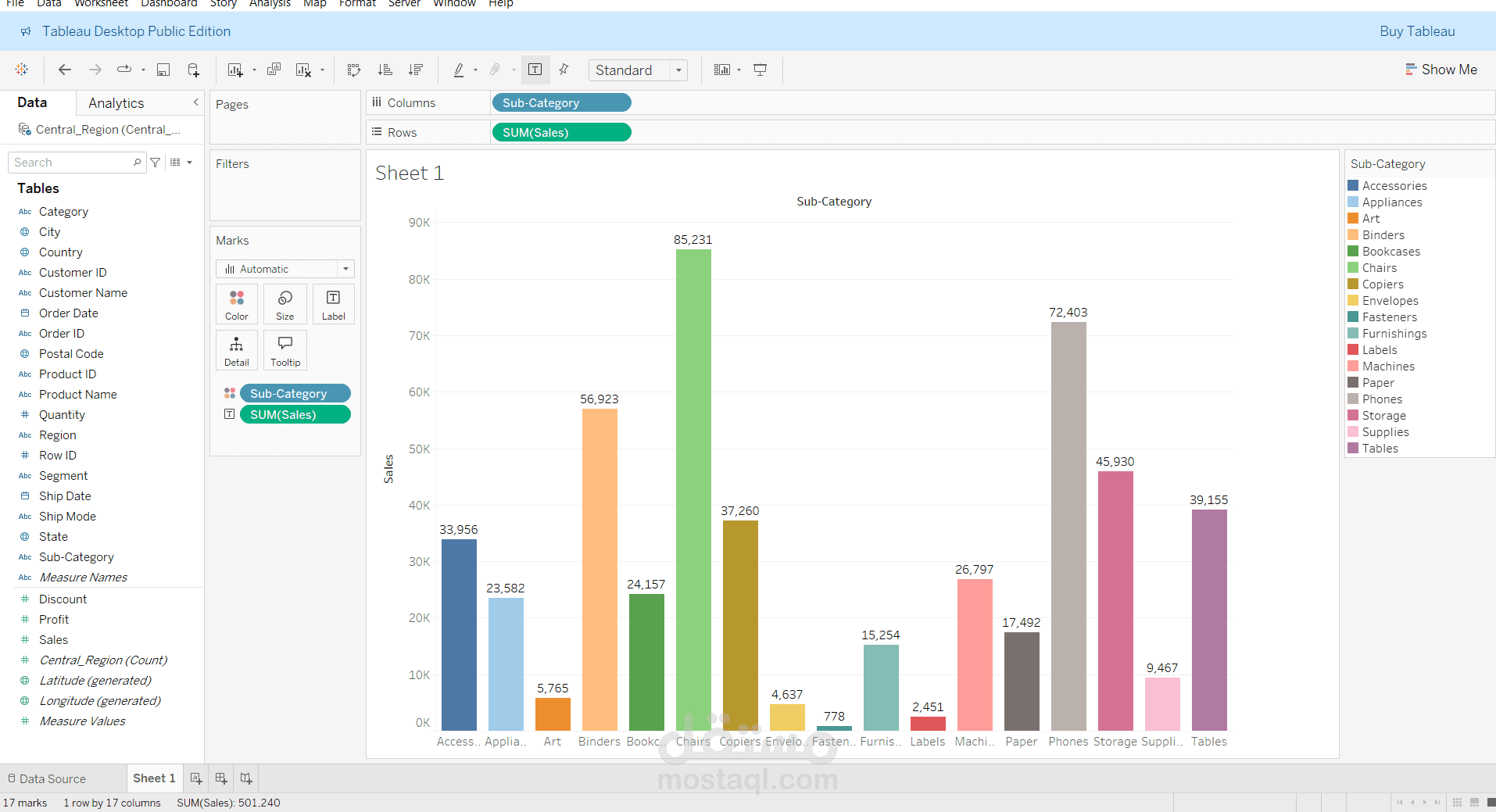
Task: Select SUM(Sales) pill on Rows shelf
Action: (561, 132)
